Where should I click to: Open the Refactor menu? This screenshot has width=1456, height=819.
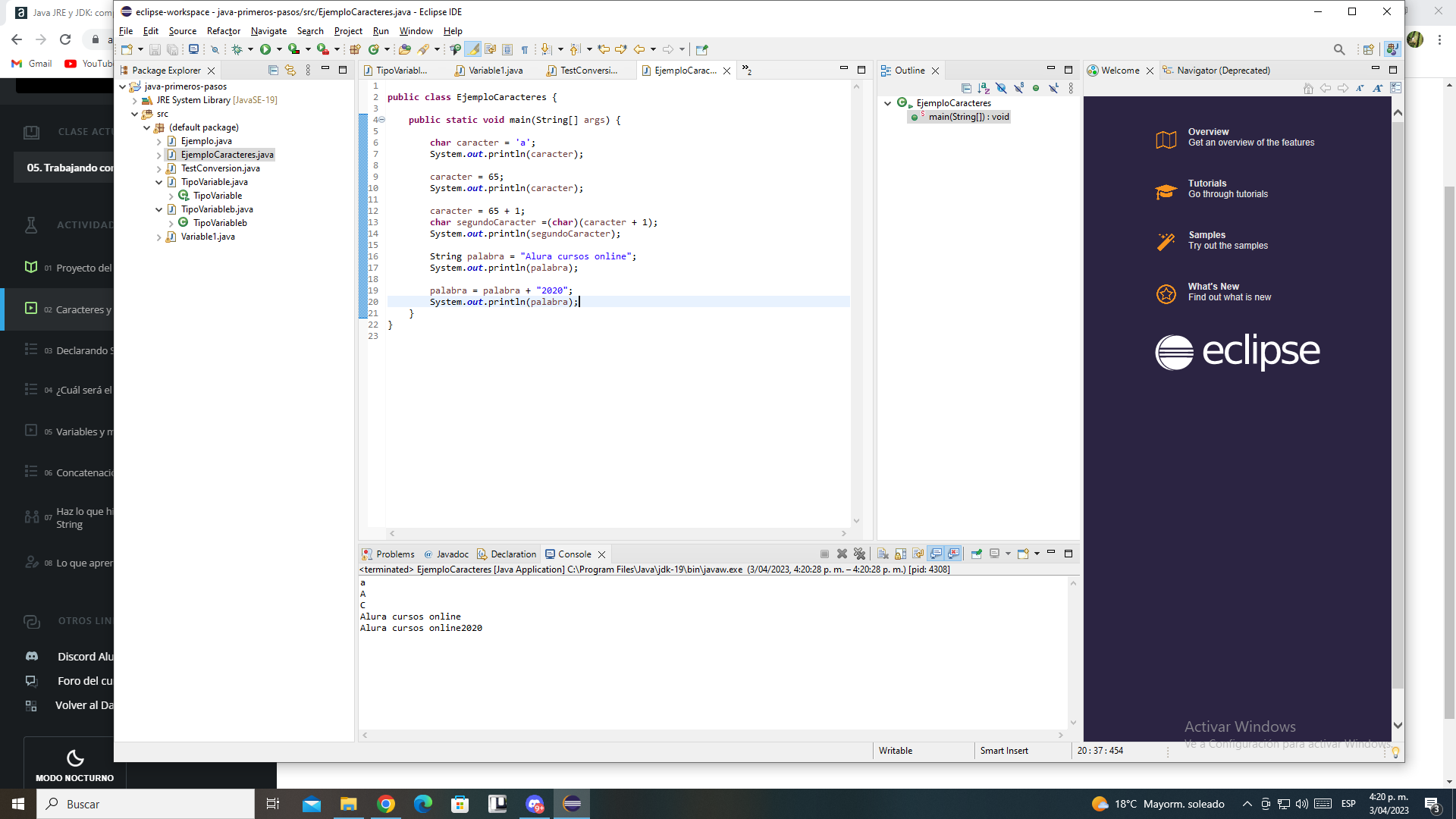[223, 31]
